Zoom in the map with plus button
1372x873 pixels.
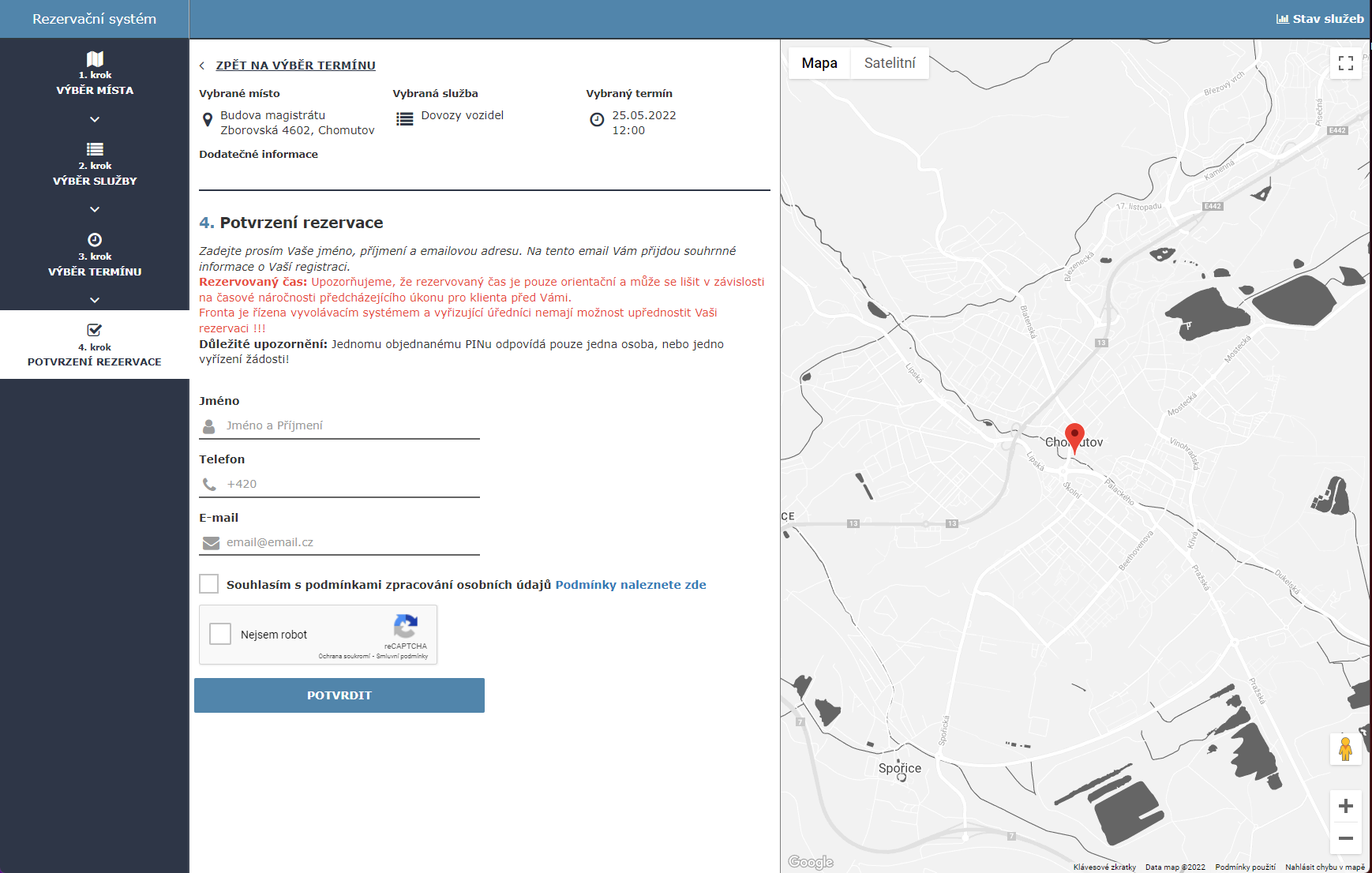(1346, 806)
